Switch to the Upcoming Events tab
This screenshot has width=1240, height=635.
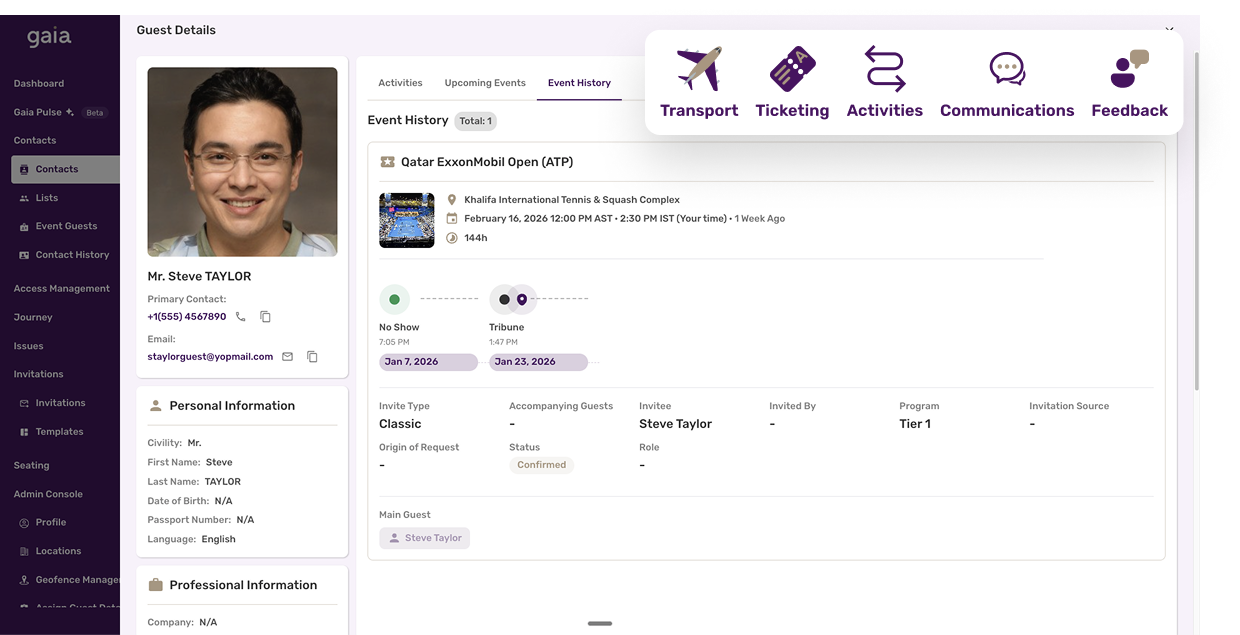[484, 83]
